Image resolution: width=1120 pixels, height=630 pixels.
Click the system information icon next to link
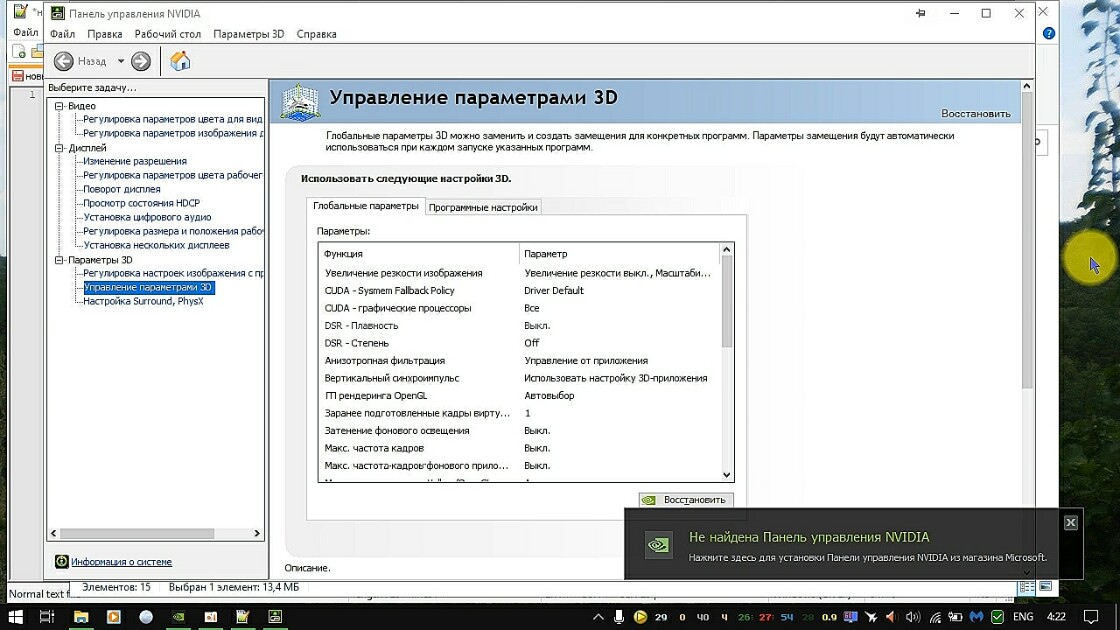(x=61, y=562)
